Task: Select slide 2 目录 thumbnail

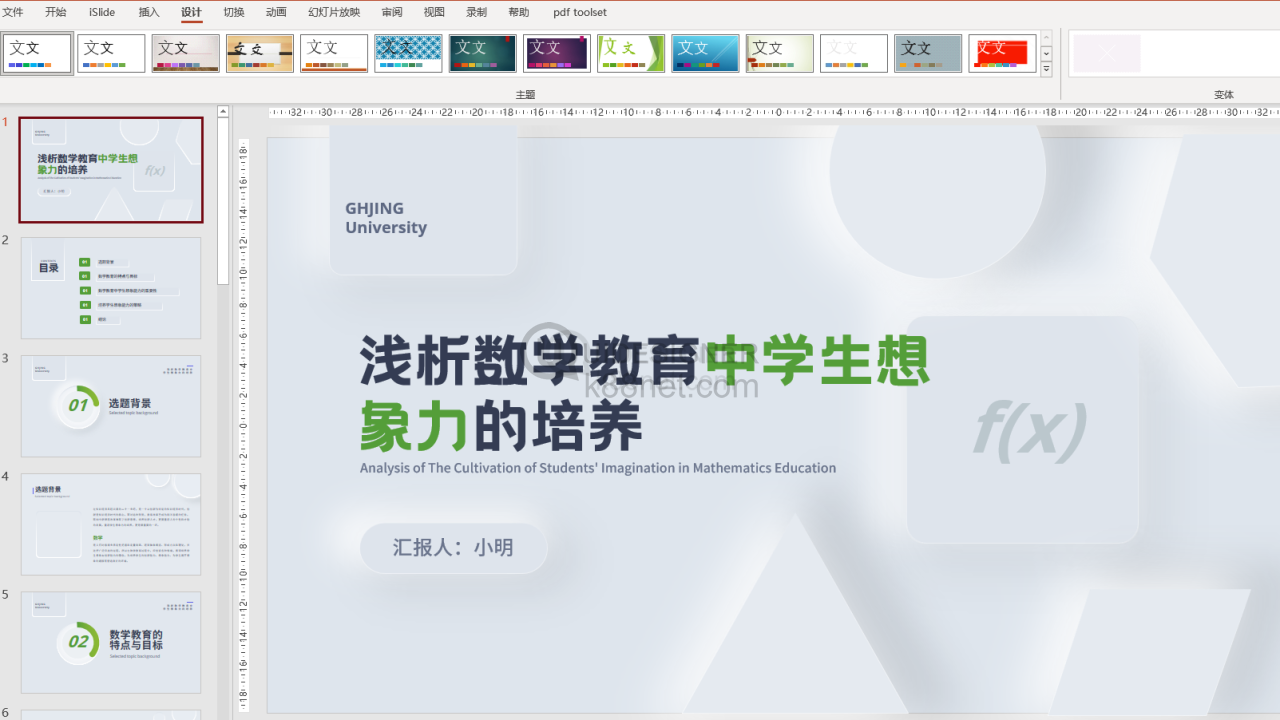Action: coord(111,288)
